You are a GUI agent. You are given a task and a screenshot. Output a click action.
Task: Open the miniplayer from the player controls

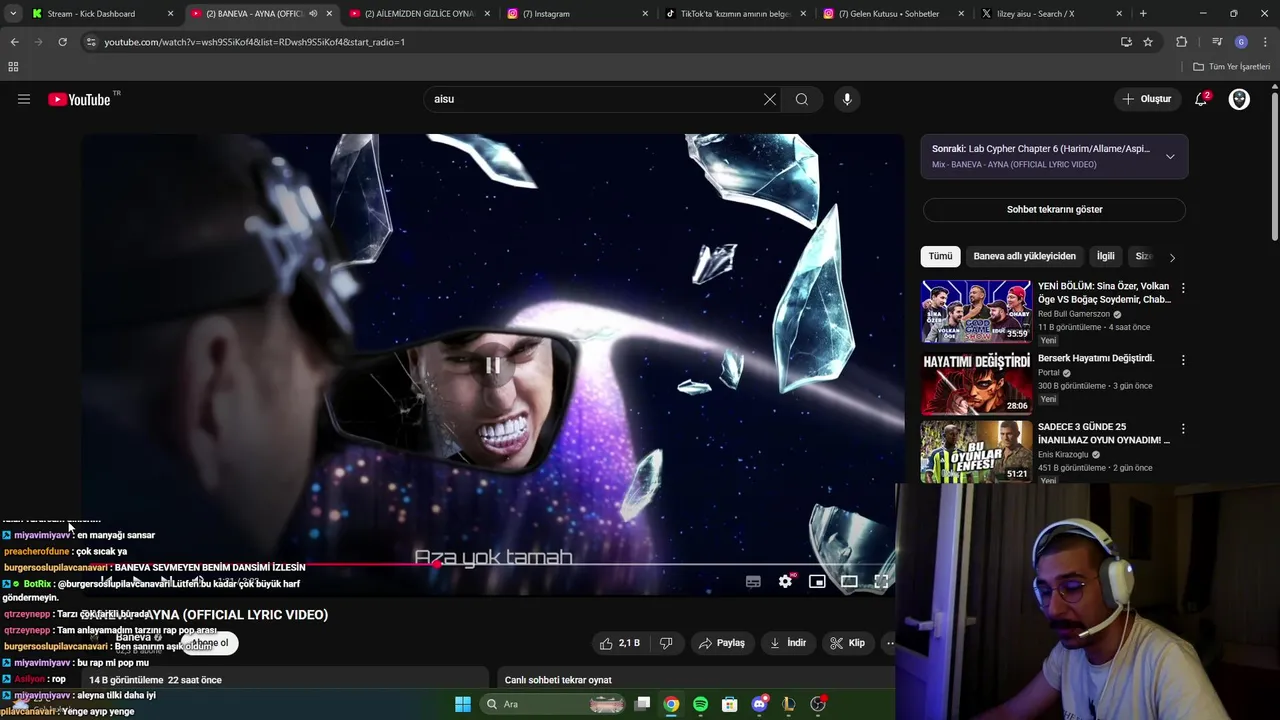(817, 581)
